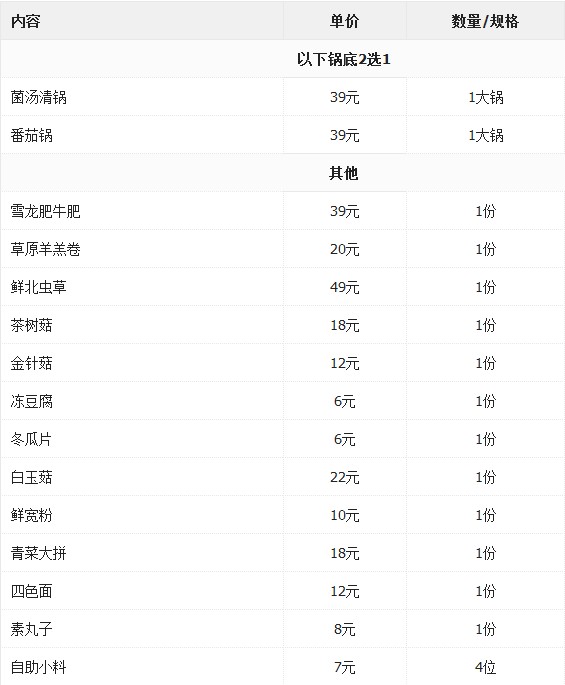Screen dimensions: 565x685
Task: Click the 冬瓜片 row label
Action: tap(31, 439)
